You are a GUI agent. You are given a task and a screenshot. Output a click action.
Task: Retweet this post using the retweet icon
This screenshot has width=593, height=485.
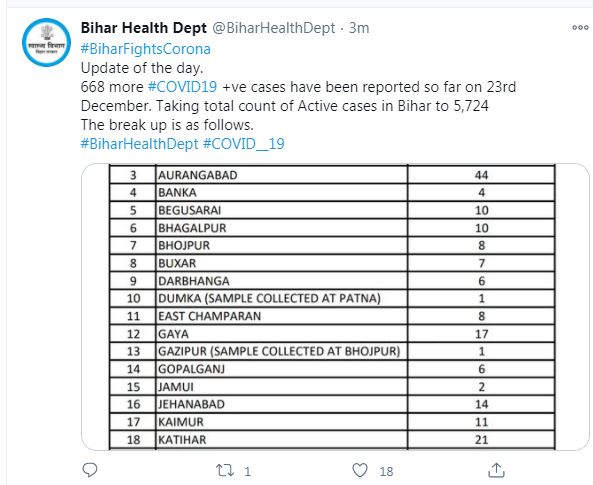(x=225, y=471)
